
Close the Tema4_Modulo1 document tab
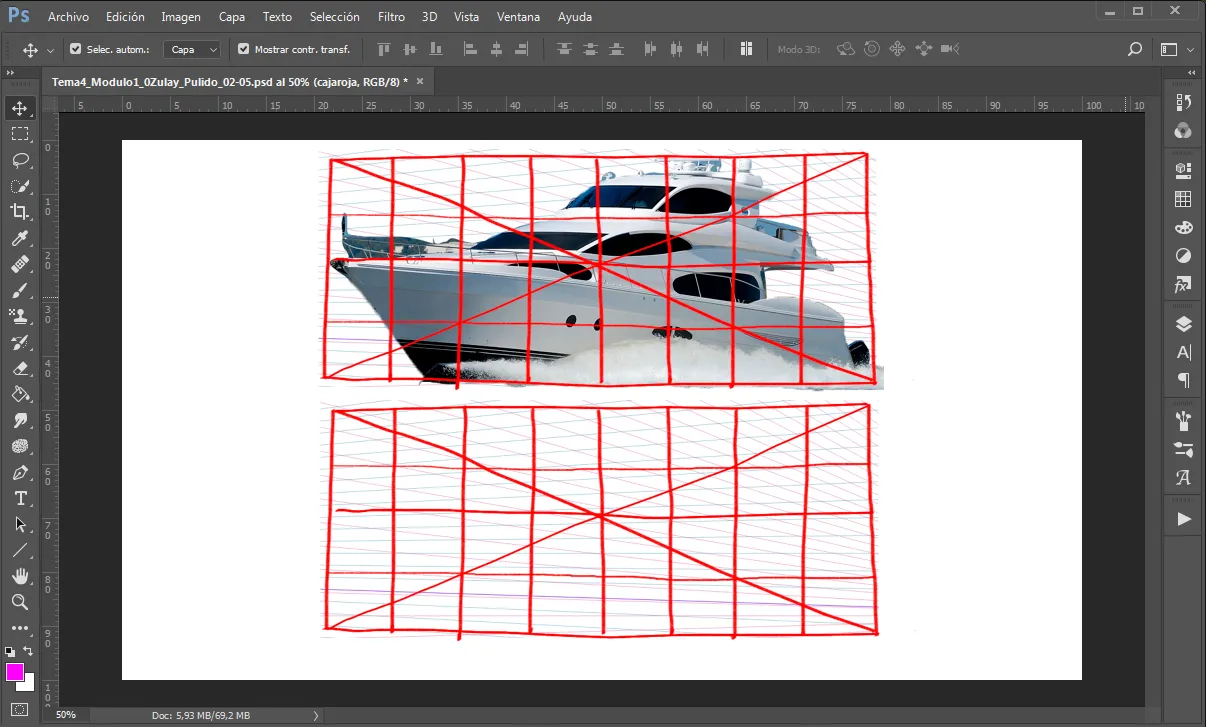(420, 81)
